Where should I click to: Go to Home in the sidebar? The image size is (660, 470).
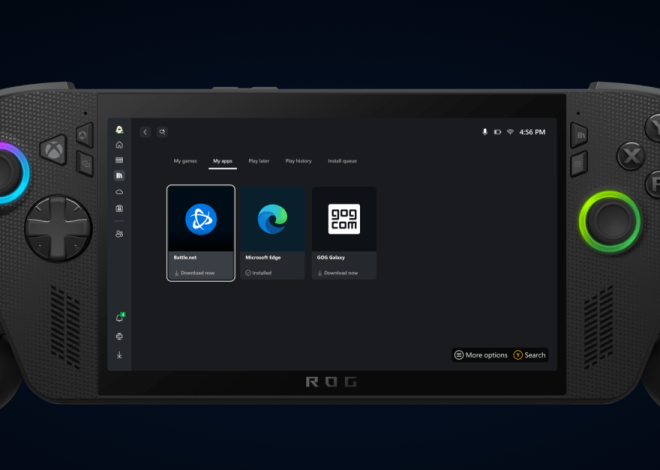click(120, 145)
